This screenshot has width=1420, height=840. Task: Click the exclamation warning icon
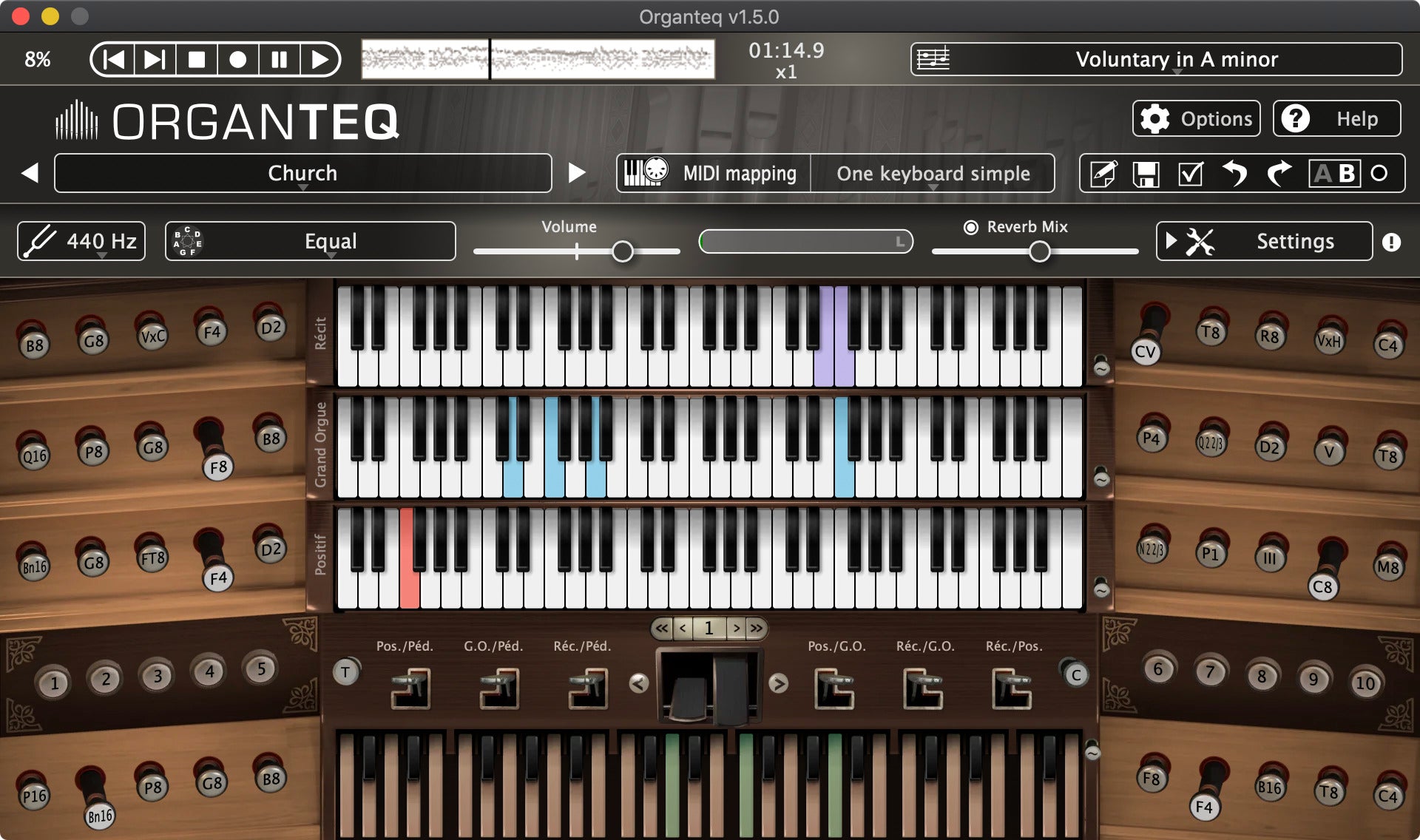click(x=1391, y=242)
